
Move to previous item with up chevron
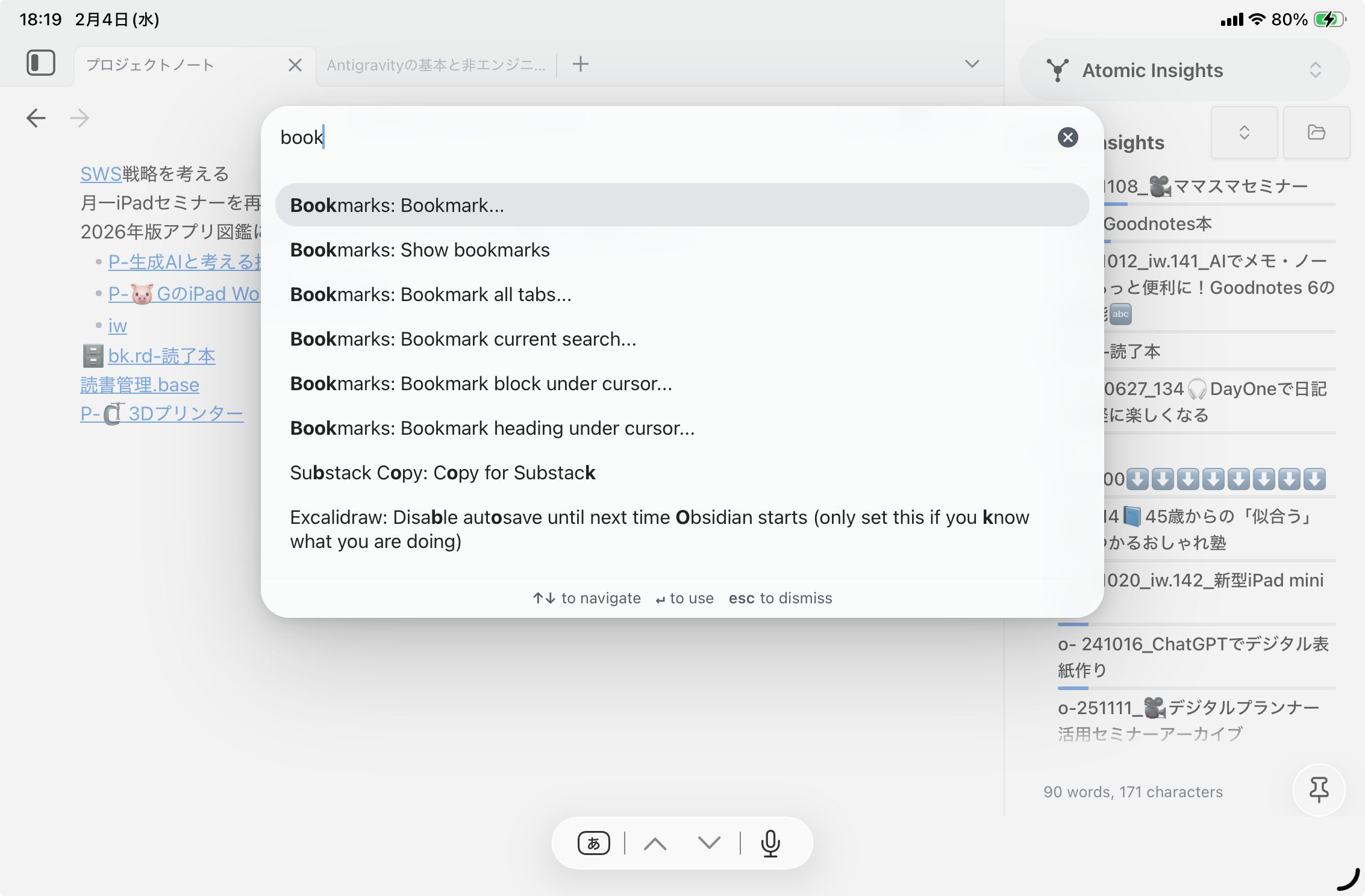click(655, 843)
